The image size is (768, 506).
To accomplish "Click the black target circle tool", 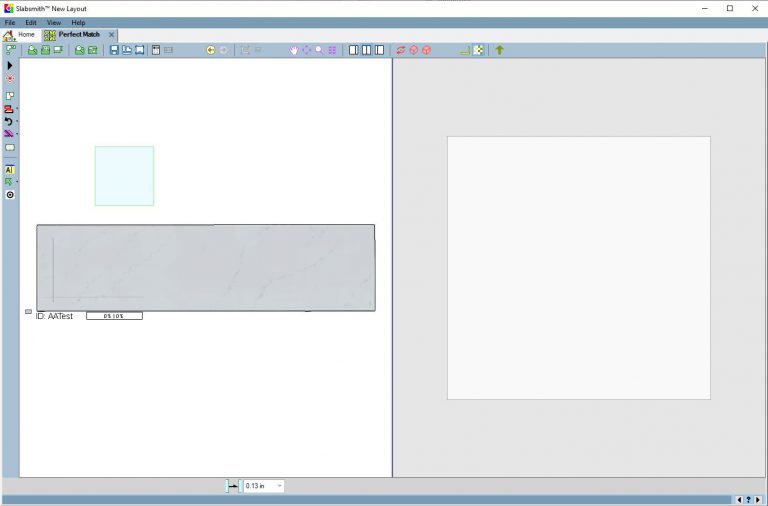I will click(10, 195).
